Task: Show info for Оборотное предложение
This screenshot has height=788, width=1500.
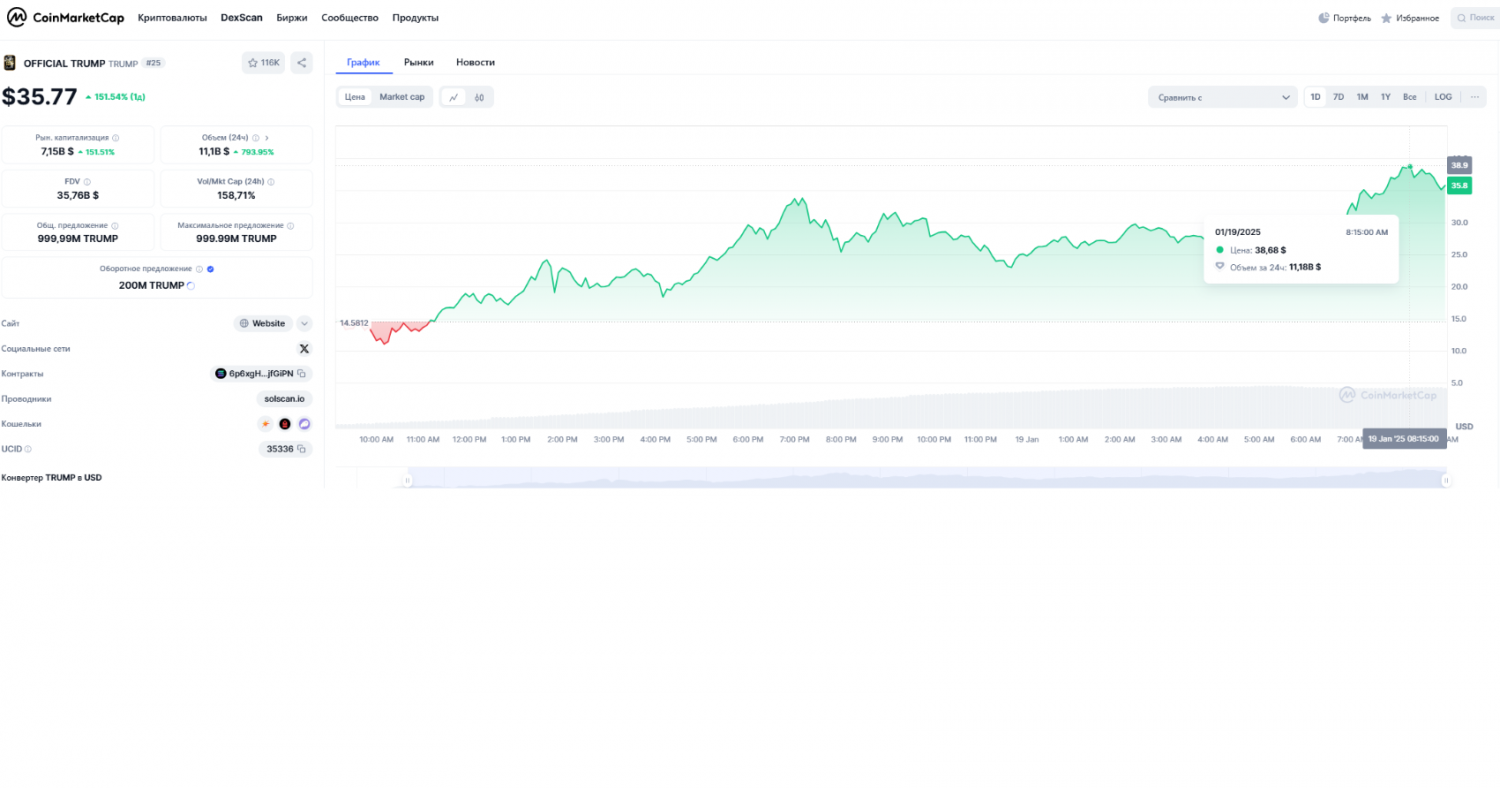Action: [200, 269]
